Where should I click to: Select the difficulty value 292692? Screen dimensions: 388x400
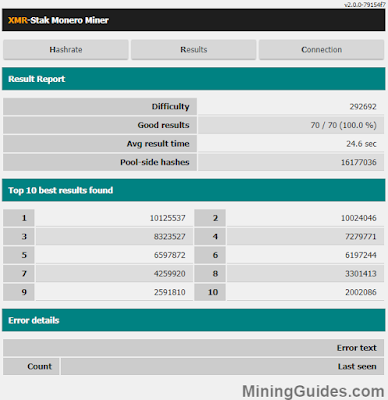[363, 107]
